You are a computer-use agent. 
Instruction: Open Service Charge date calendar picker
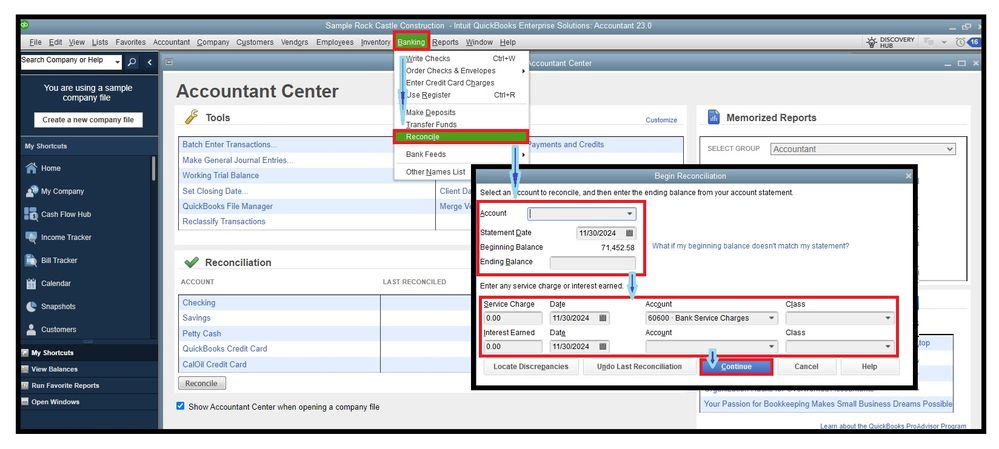603,318
